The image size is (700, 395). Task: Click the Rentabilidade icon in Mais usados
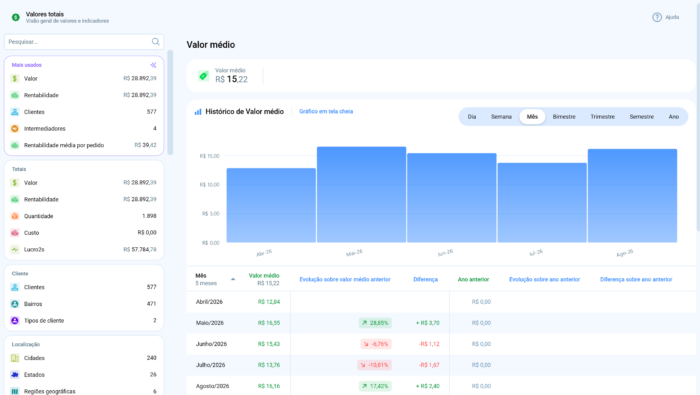pyautogui.click(x=15, y=95)
